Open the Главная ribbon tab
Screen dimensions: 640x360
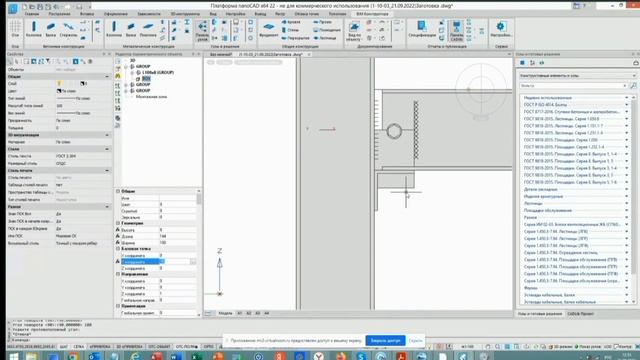[x=32, y=14]
